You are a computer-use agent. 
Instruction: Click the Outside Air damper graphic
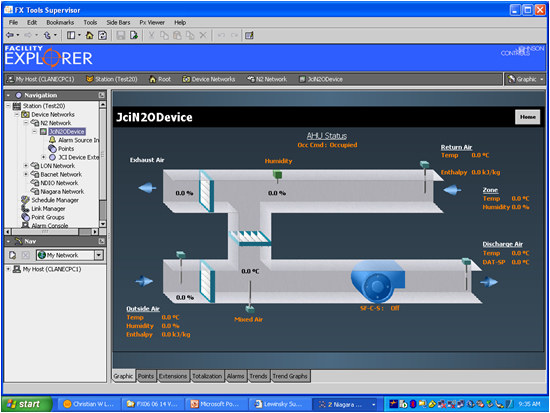207,281
